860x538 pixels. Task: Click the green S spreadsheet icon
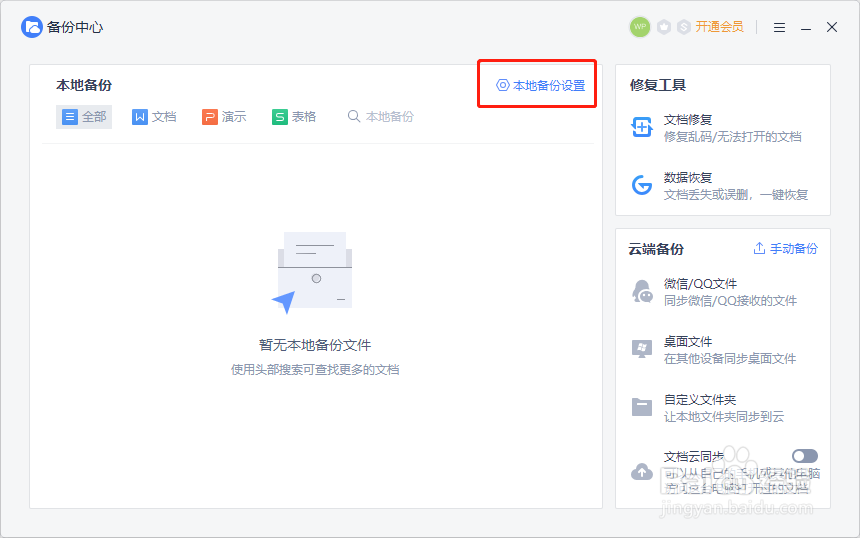tap(280, 117)
